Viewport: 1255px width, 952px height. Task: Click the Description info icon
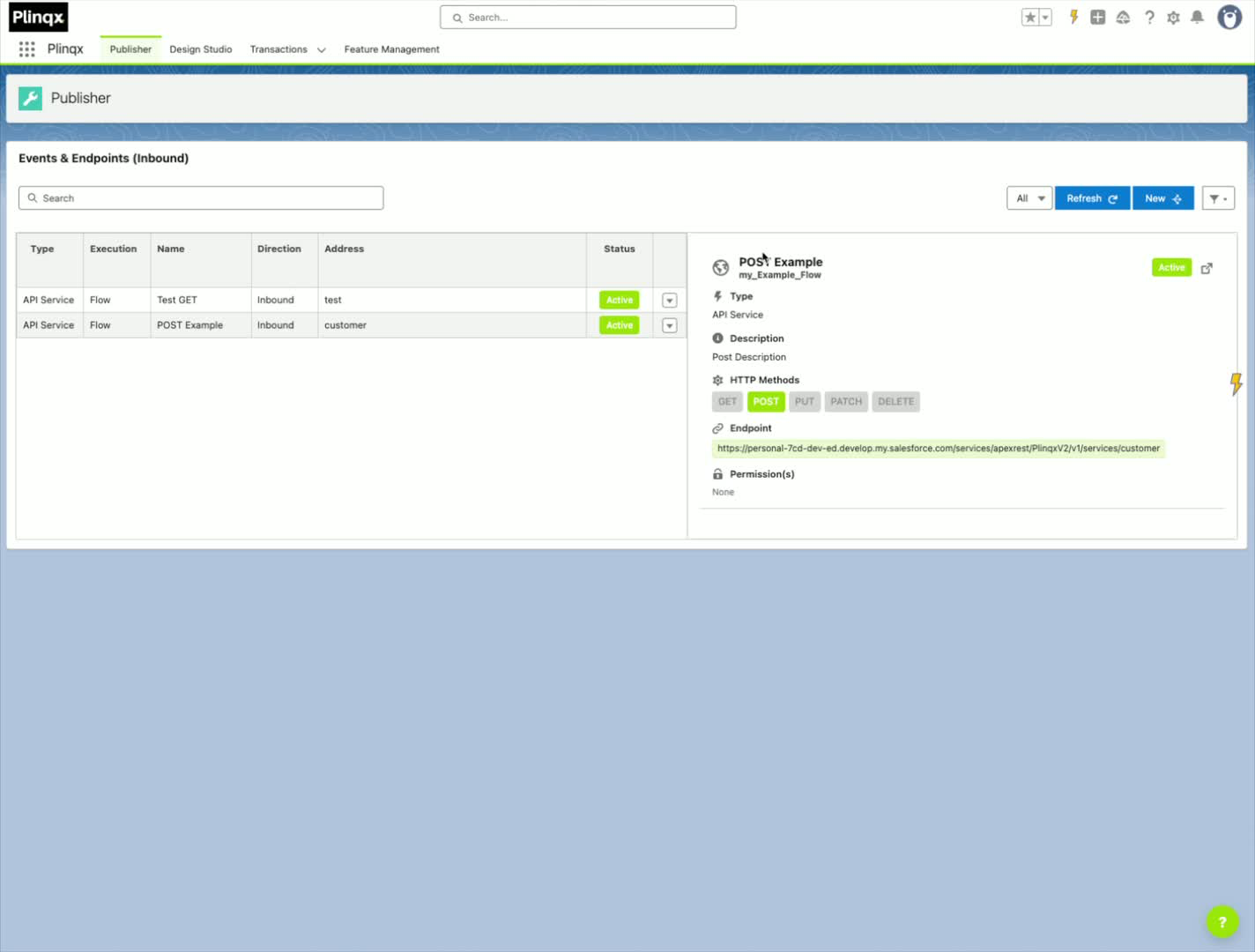(717, 338)
